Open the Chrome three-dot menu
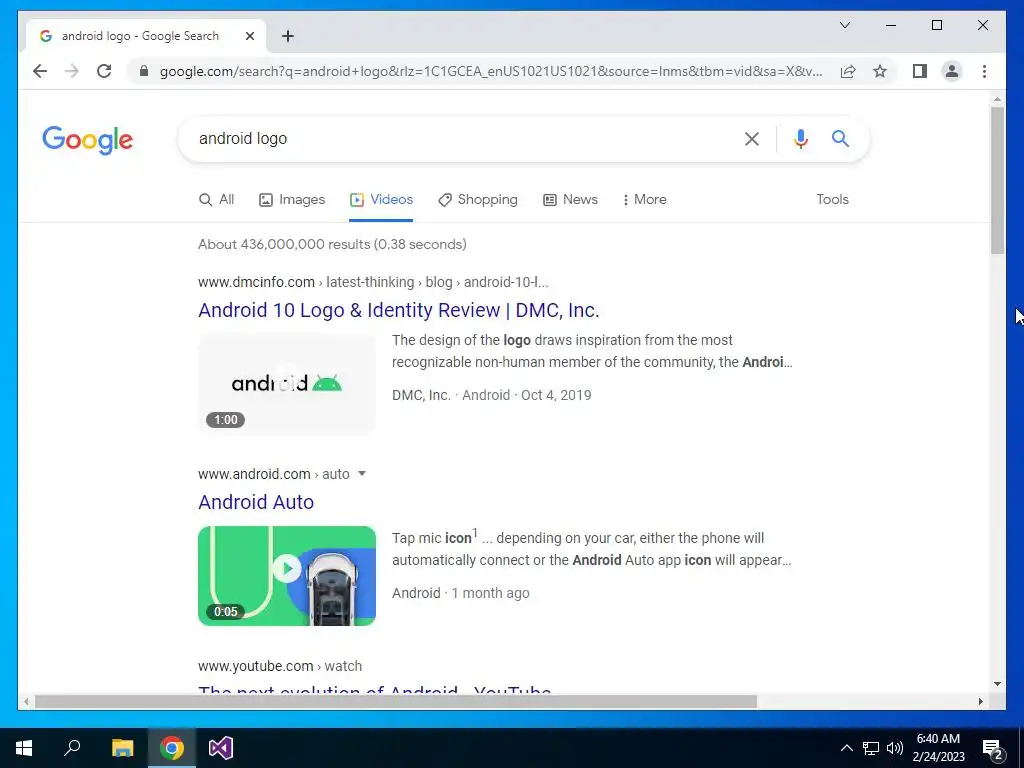This screenshot has width=1024, height=768. click(984, 71)
